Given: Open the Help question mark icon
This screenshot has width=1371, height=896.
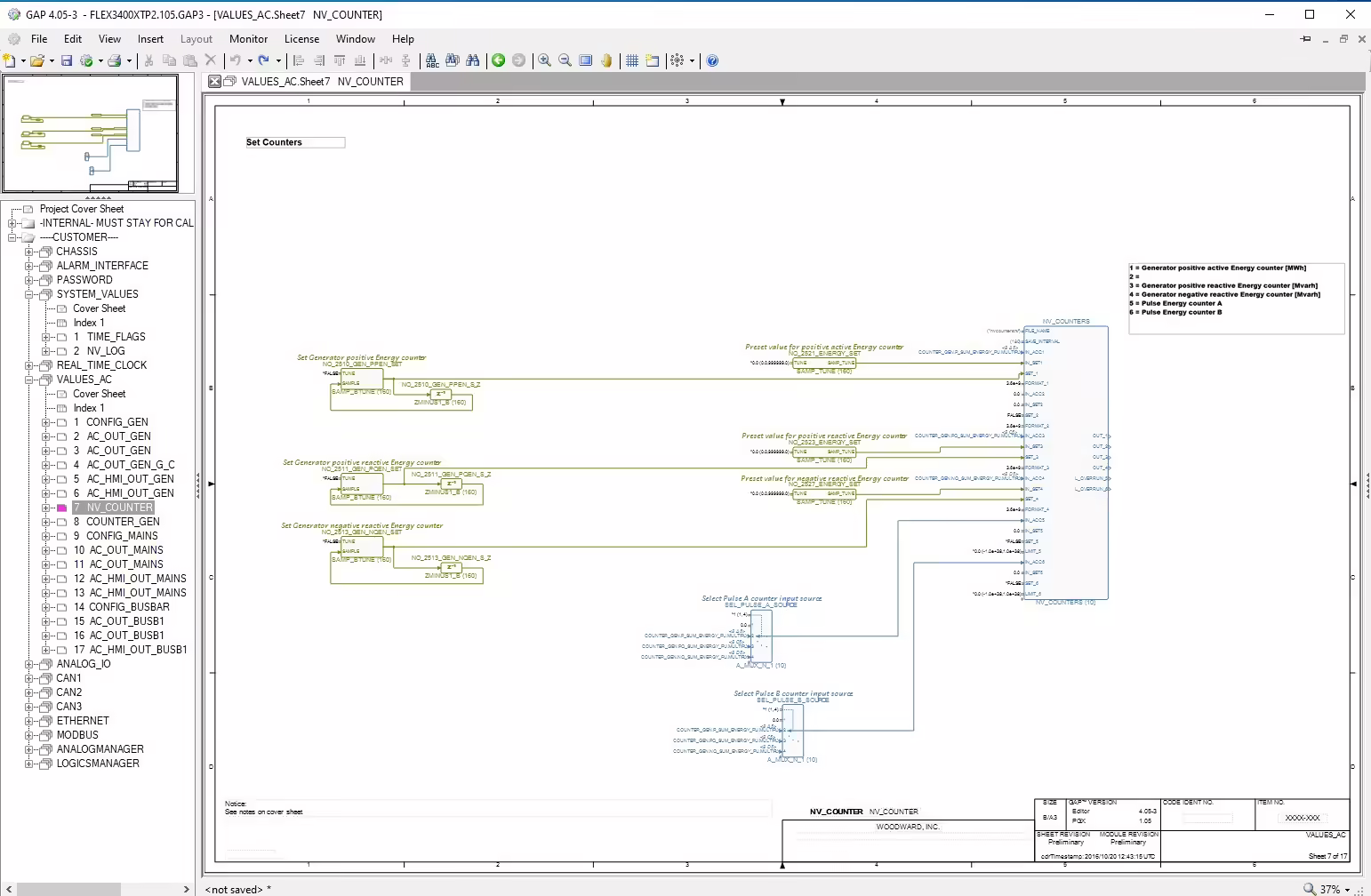Looking at the screenshot, I should [x=712, y=60].
